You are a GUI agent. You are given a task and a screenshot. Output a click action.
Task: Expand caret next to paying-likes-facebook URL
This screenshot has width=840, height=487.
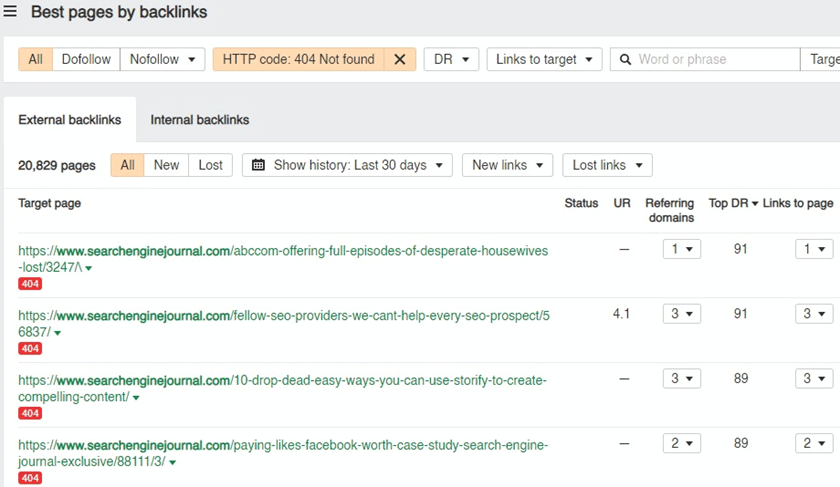tap(172, 462)
